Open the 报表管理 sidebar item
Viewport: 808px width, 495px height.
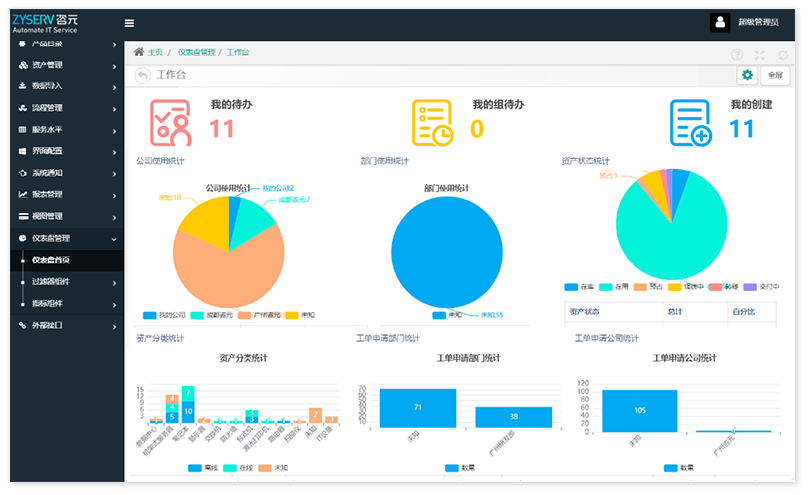(67, 194)
